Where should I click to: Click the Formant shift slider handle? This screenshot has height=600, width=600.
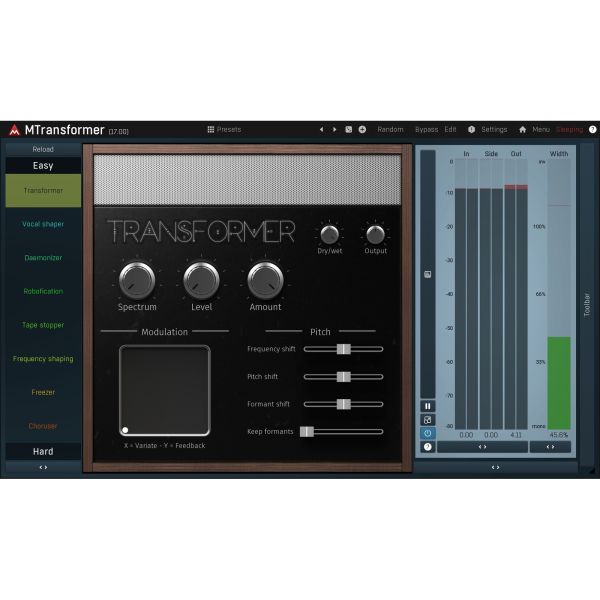pos(344,404)
